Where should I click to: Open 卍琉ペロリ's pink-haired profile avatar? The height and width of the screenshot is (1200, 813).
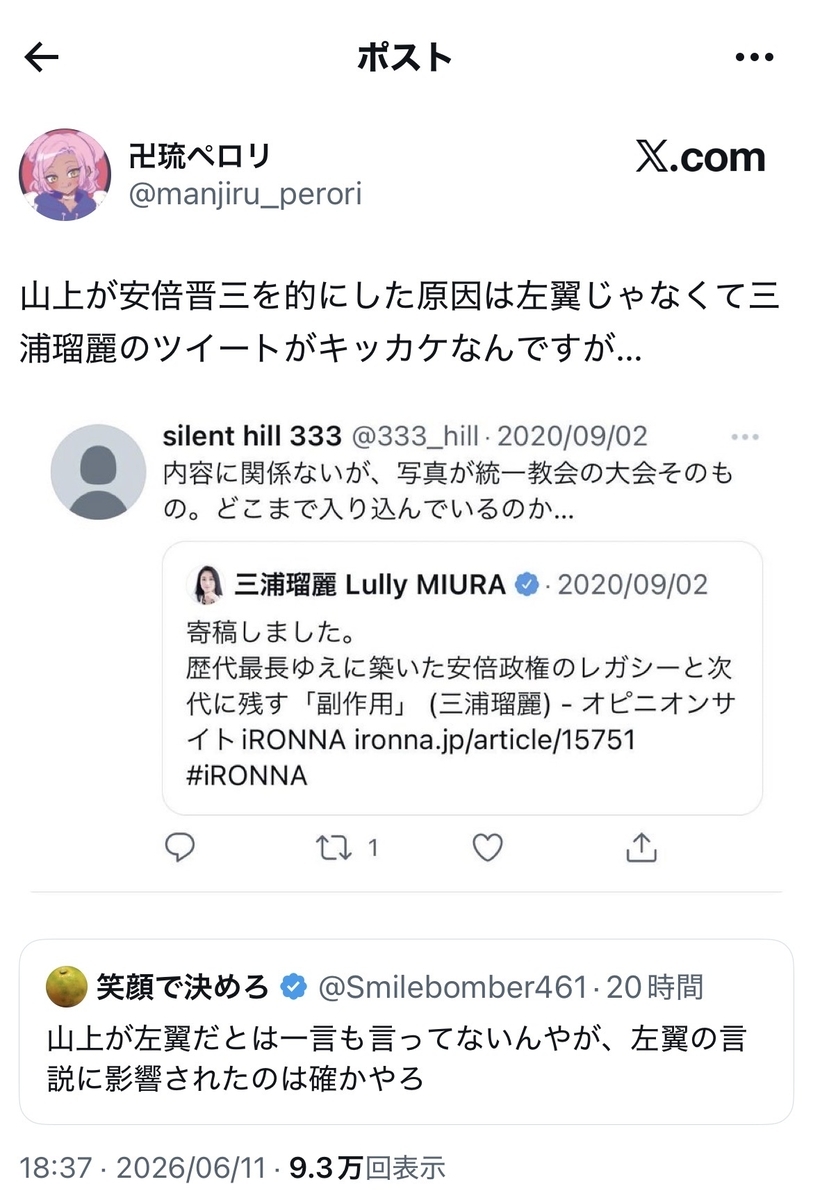[x=64, y=174]
